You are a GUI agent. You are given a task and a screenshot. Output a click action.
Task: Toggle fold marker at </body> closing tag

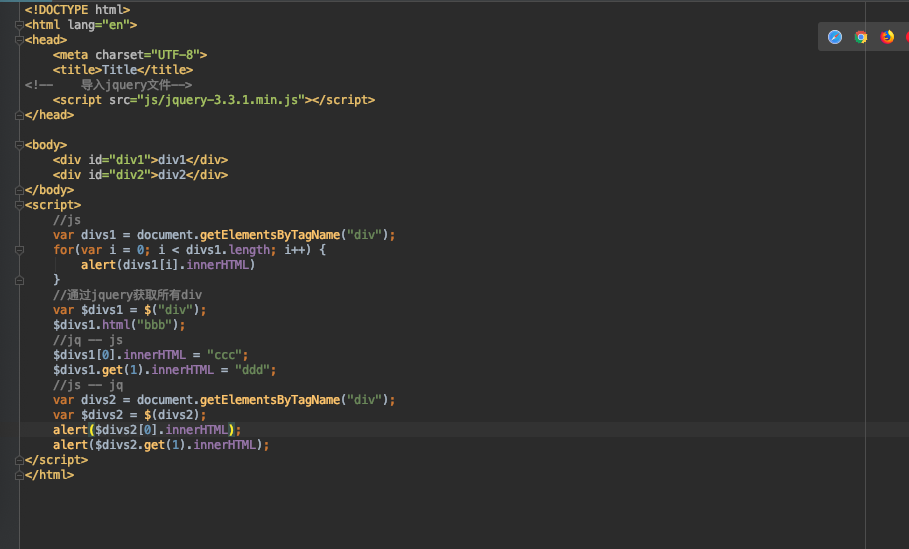[x=19, y=190]
